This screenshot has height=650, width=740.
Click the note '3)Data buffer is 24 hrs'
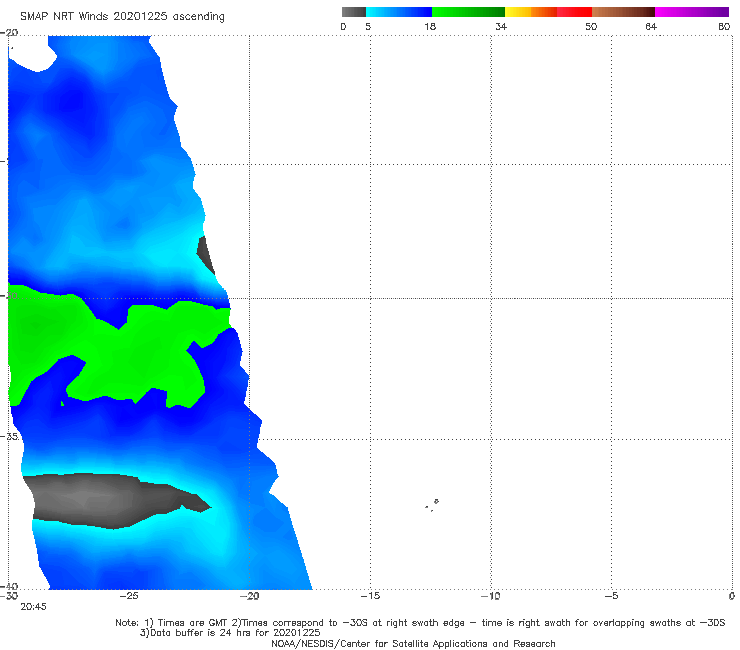tap(230, 633)
